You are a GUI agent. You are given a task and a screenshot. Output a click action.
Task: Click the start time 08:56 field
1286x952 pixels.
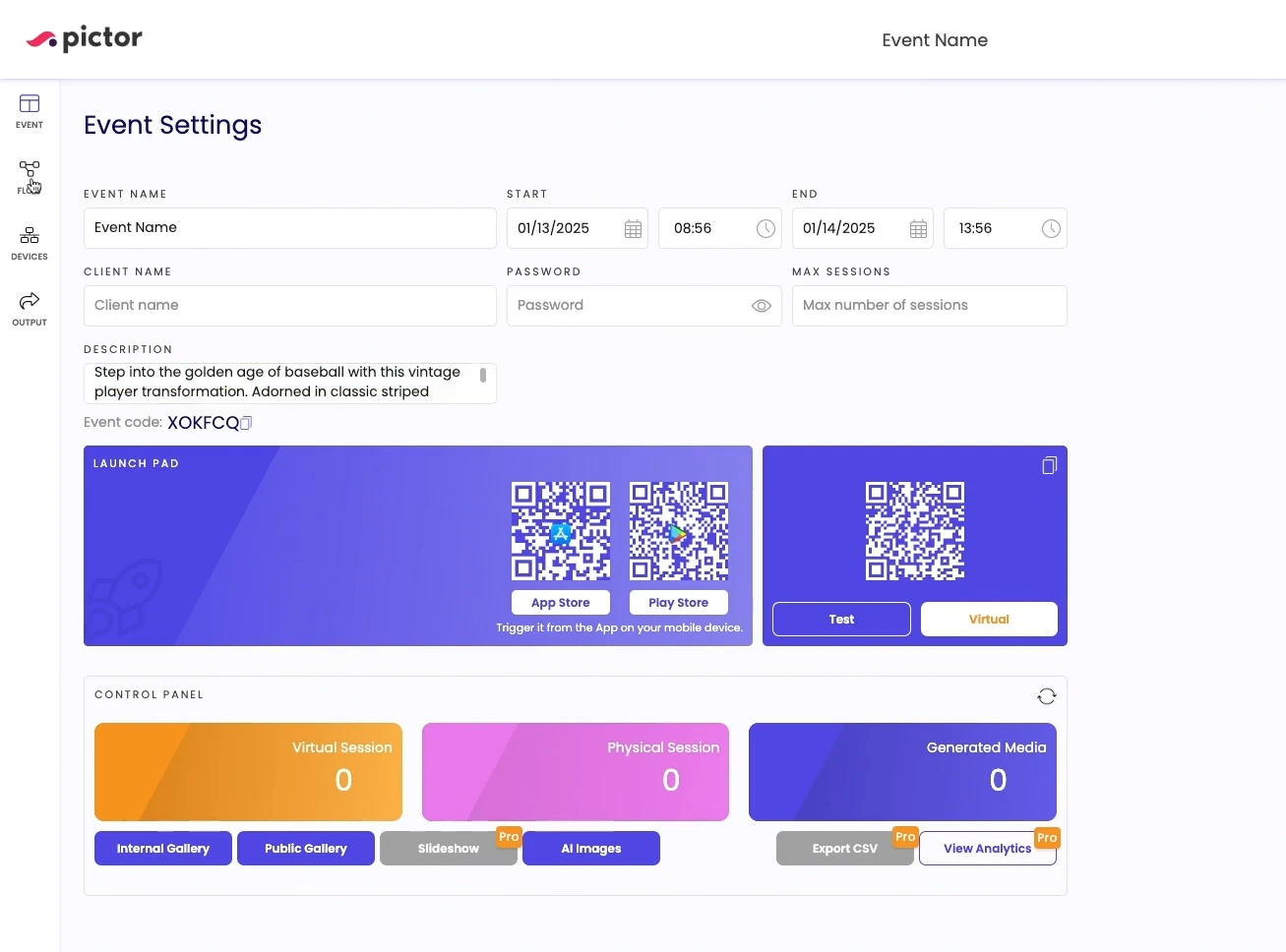point(720,228)
